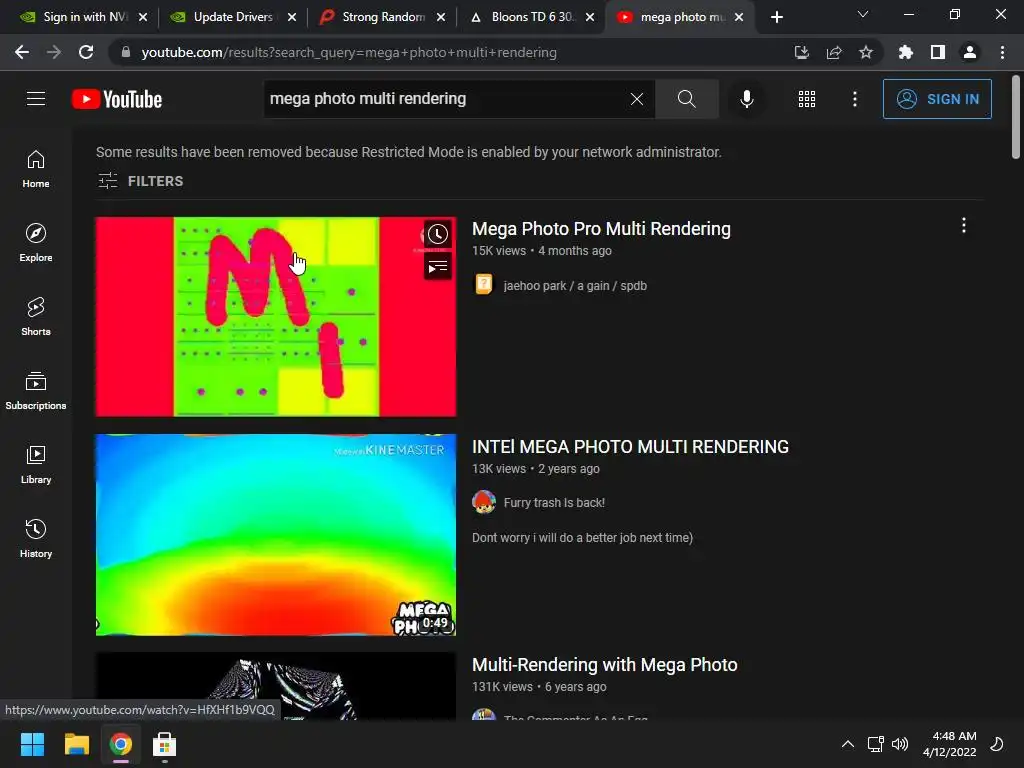1024x768 pixels.
Task: Open Subscriptions in the sidebar
Action: [36, 391]
